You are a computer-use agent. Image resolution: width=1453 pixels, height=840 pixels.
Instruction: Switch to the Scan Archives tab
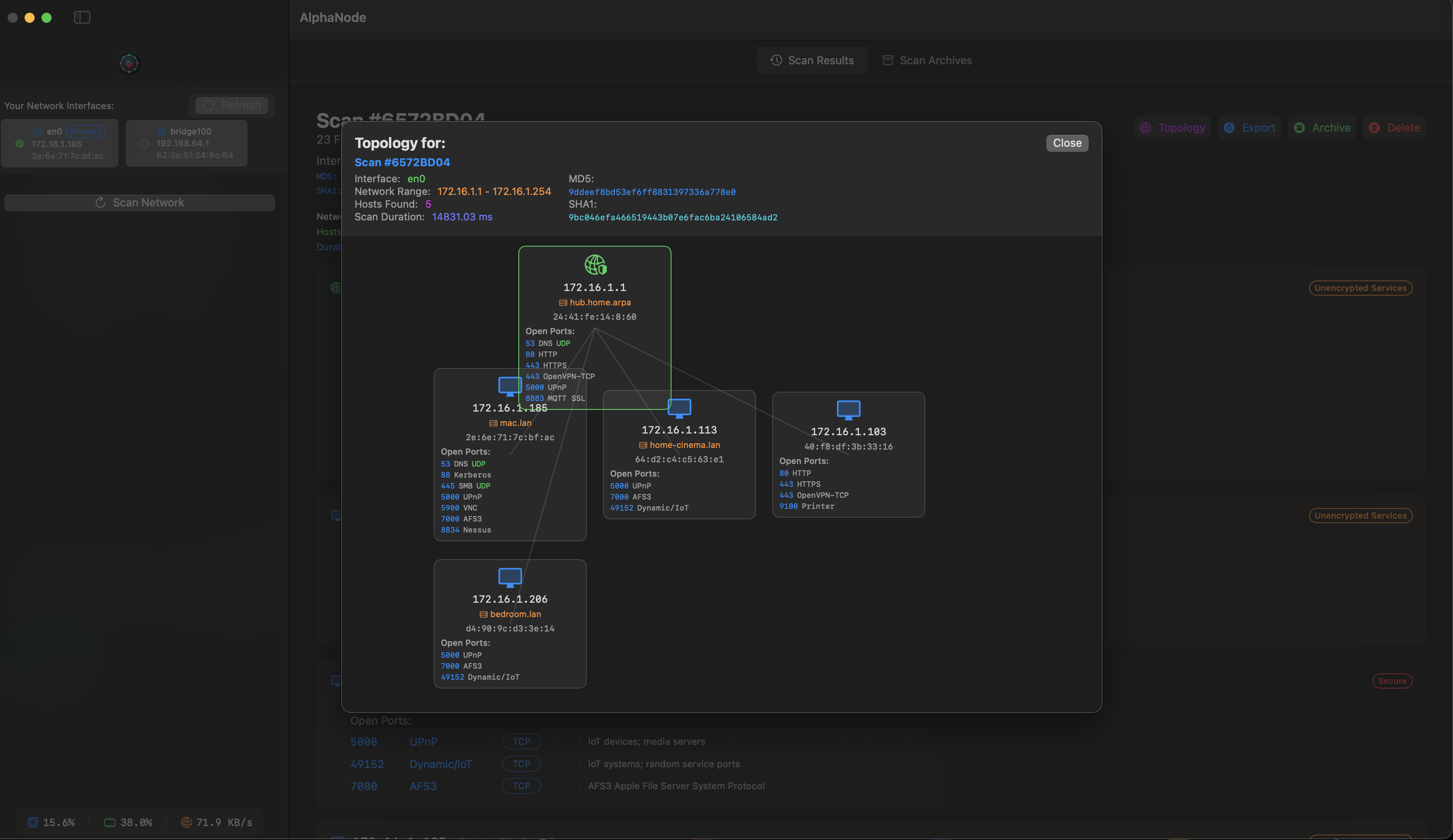coord(926,60)
